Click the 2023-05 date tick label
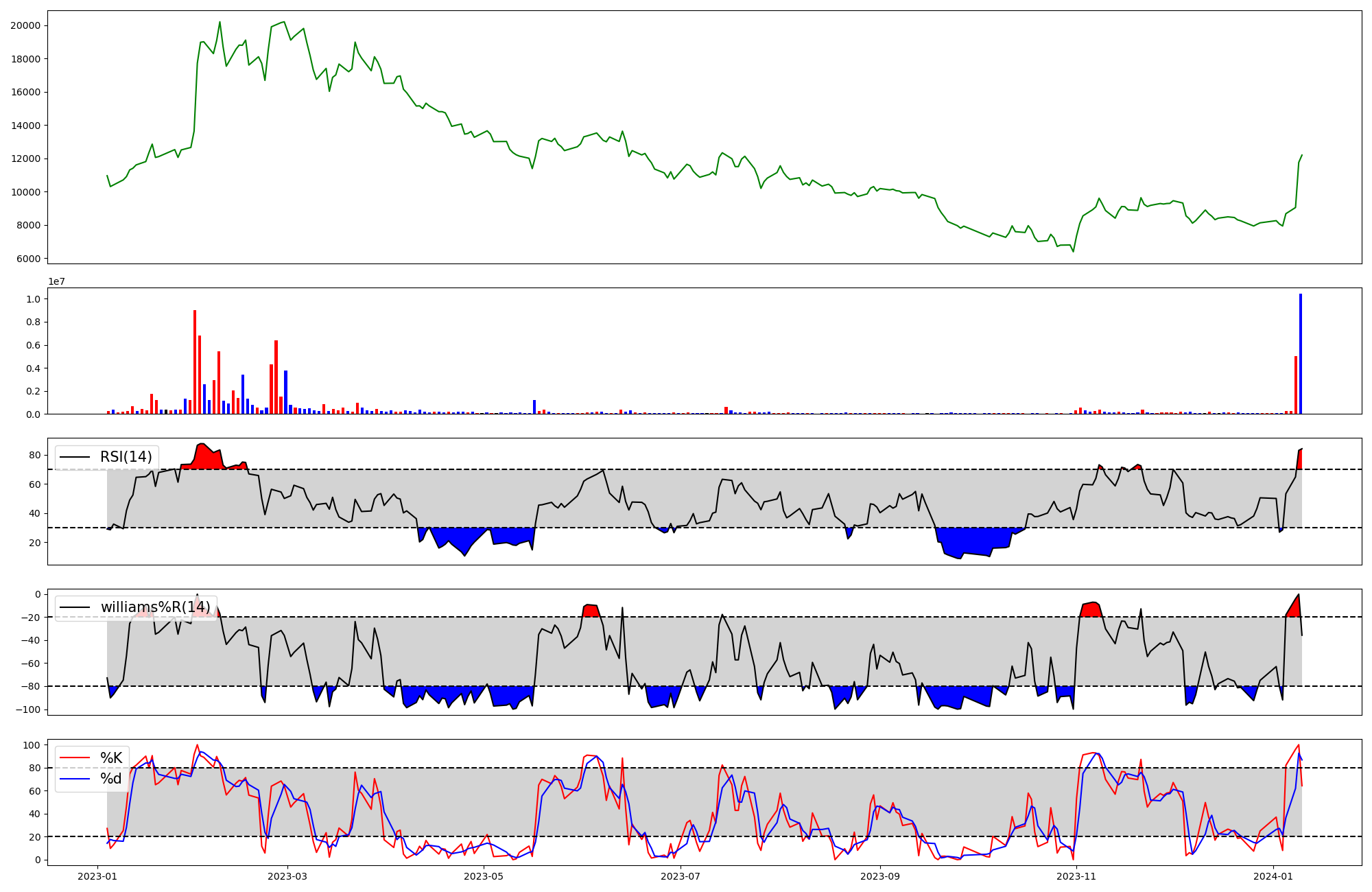Image resolution: width=1372 pixels, height=892 pixels. coord(484,876)
